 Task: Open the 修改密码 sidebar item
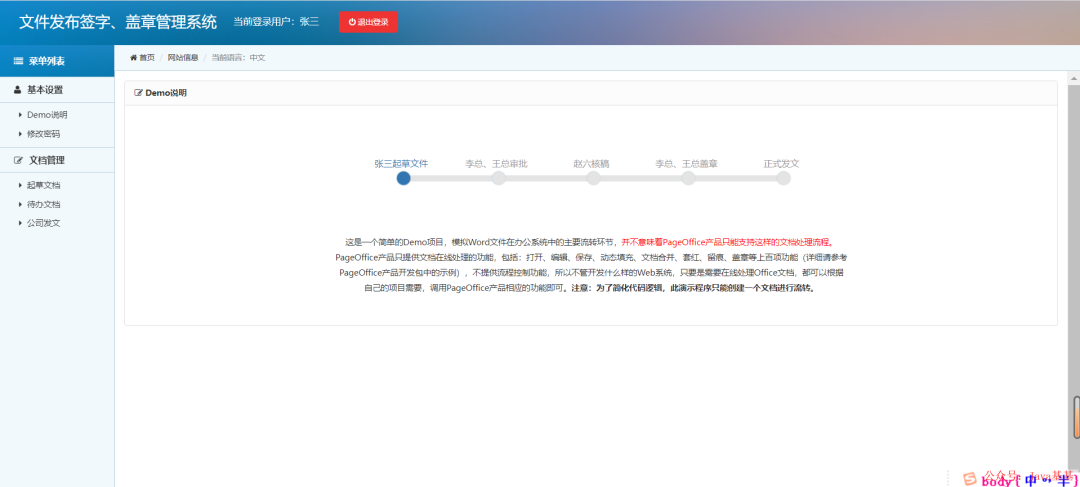[x=43, y=134]
